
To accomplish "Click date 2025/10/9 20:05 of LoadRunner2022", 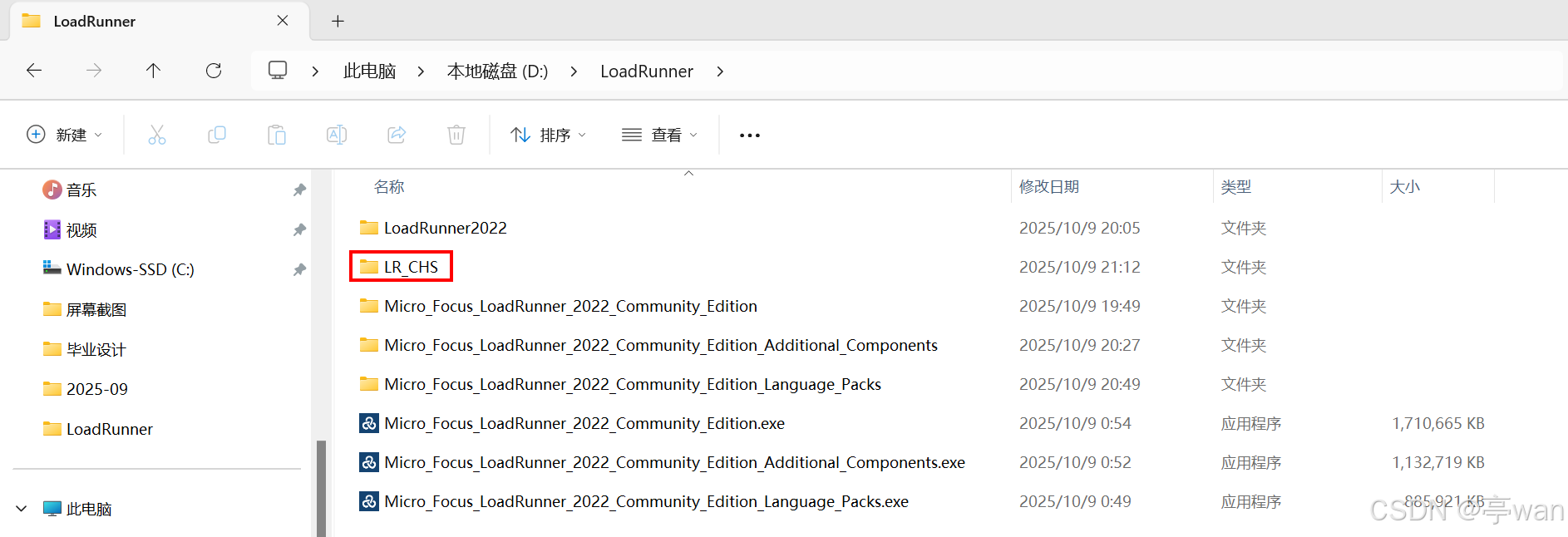I will click(1080, 228).
